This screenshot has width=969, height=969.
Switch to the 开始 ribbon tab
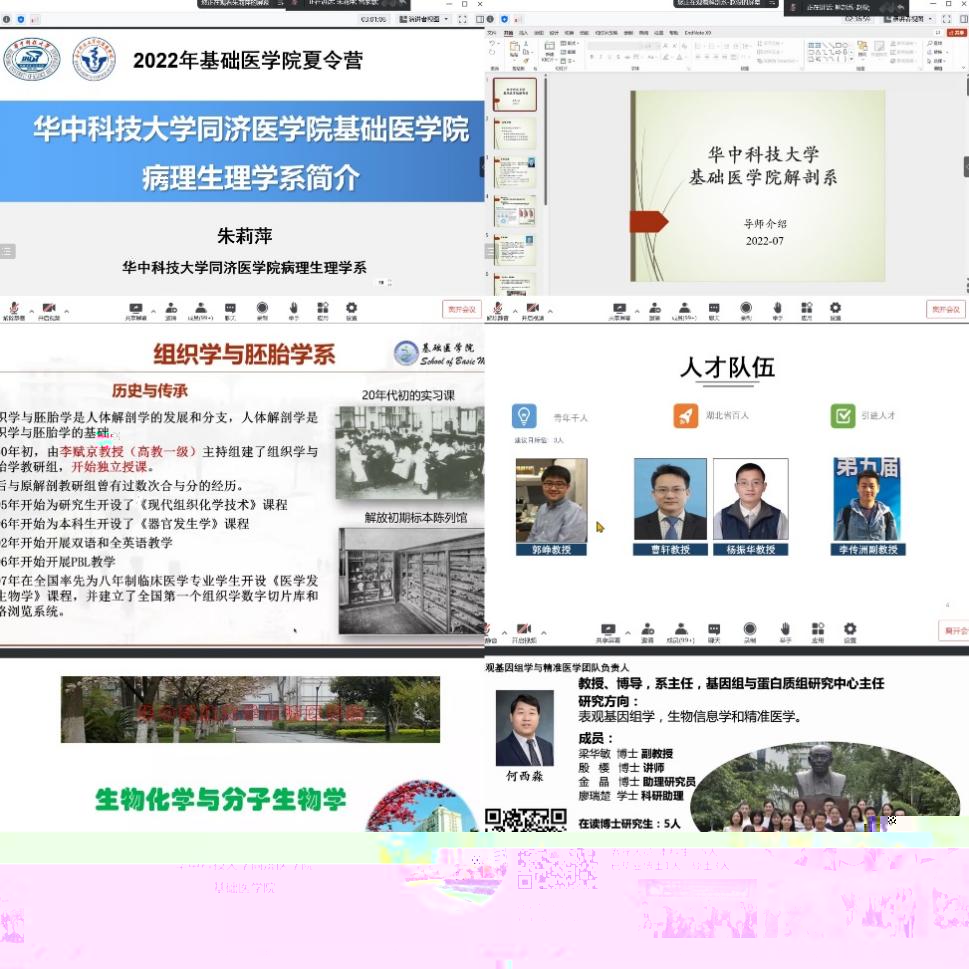click(508, 33)
